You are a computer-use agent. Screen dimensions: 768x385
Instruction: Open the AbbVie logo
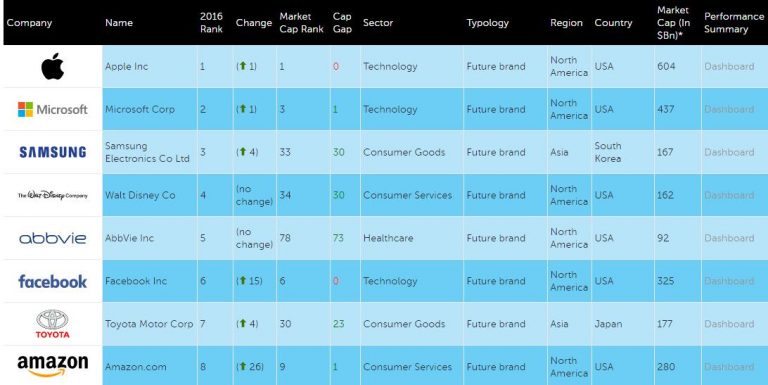tap(52, 238)
